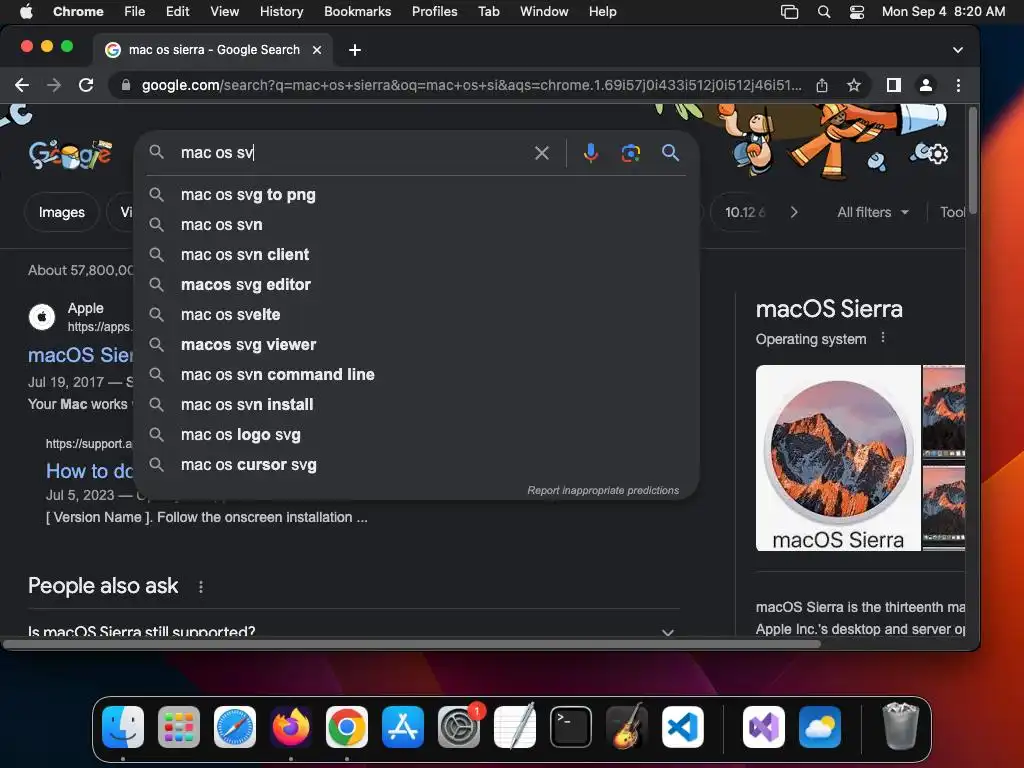Open System Settings in the Dock

pos(459,727)
